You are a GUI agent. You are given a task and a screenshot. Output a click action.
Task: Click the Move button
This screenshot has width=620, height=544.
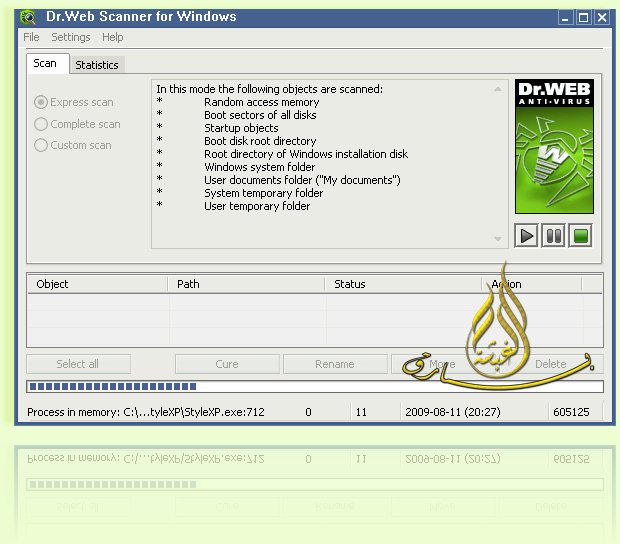point(442,364)
